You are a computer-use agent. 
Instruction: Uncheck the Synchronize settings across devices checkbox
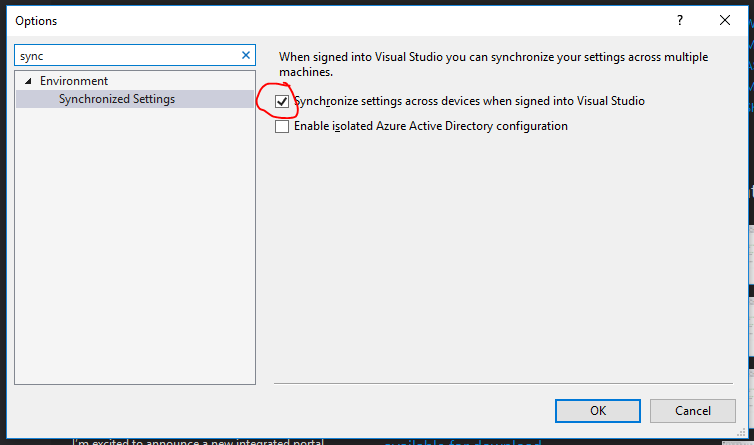coord(282,101)
